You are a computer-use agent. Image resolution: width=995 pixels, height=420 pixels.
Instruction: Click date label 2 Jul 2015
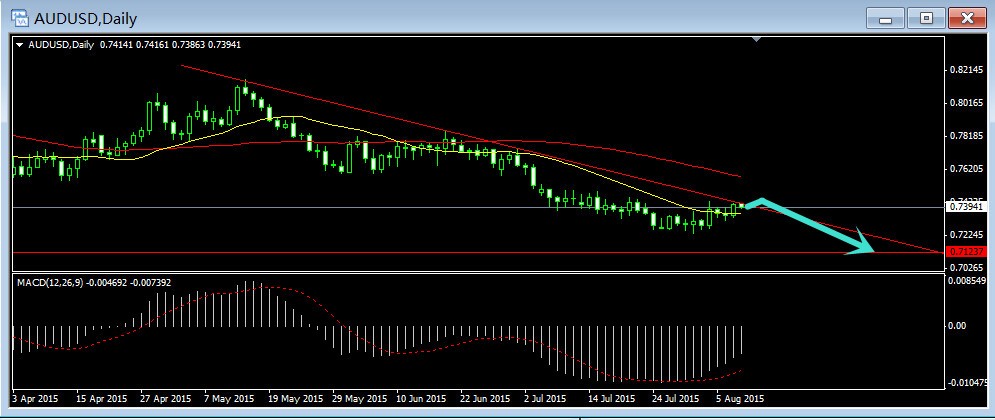(x=547, y=398)
